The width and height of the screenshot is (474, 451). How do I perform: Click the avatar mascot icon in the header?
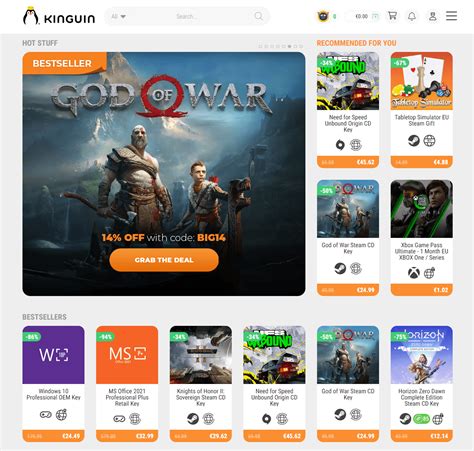(x=323, y=16)
